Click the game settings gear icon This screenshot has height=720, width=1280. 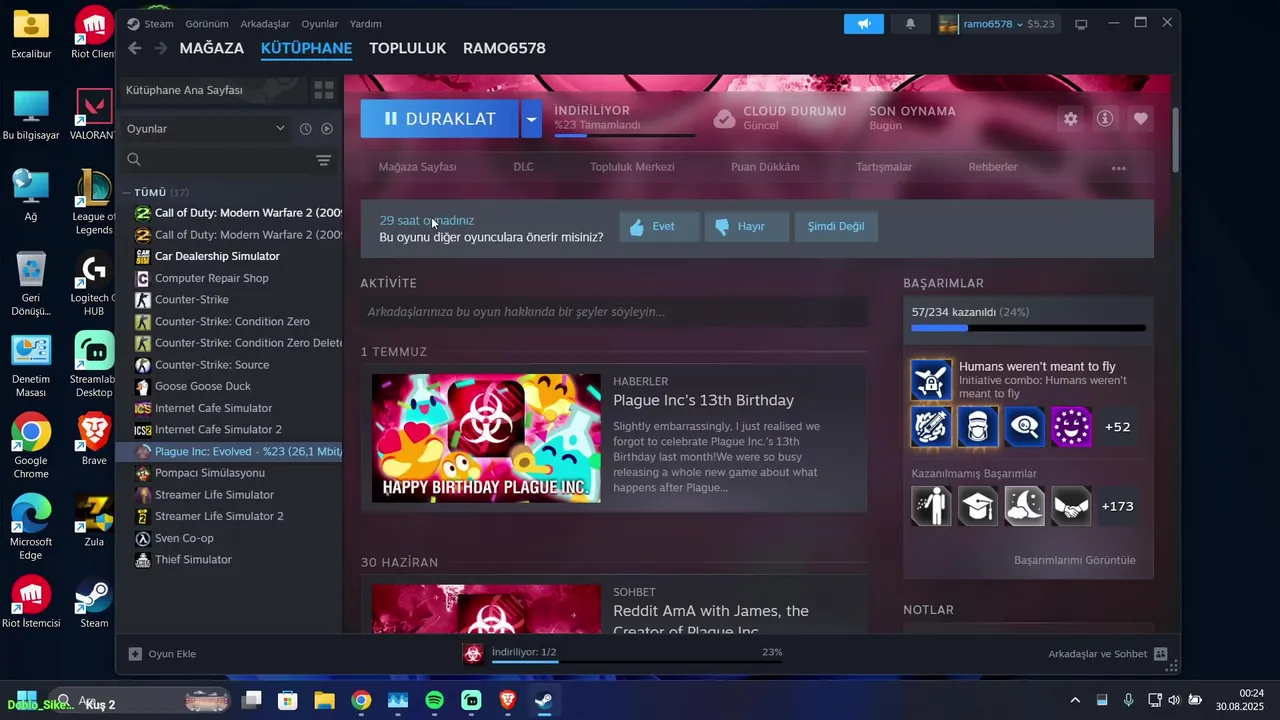(1071, 118)
